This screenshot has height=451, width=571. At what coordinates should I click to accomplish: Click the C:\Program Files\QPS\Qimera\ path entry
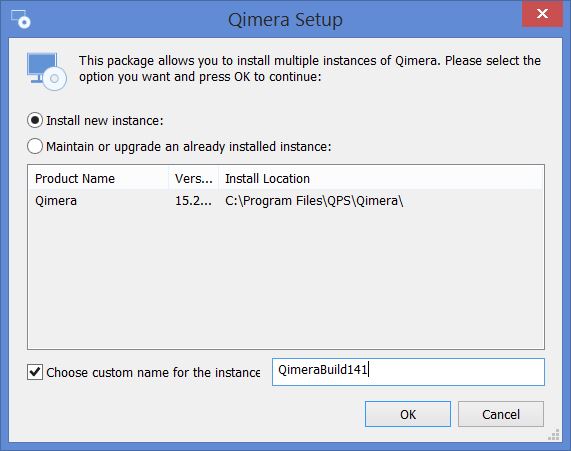coord(314,201)
